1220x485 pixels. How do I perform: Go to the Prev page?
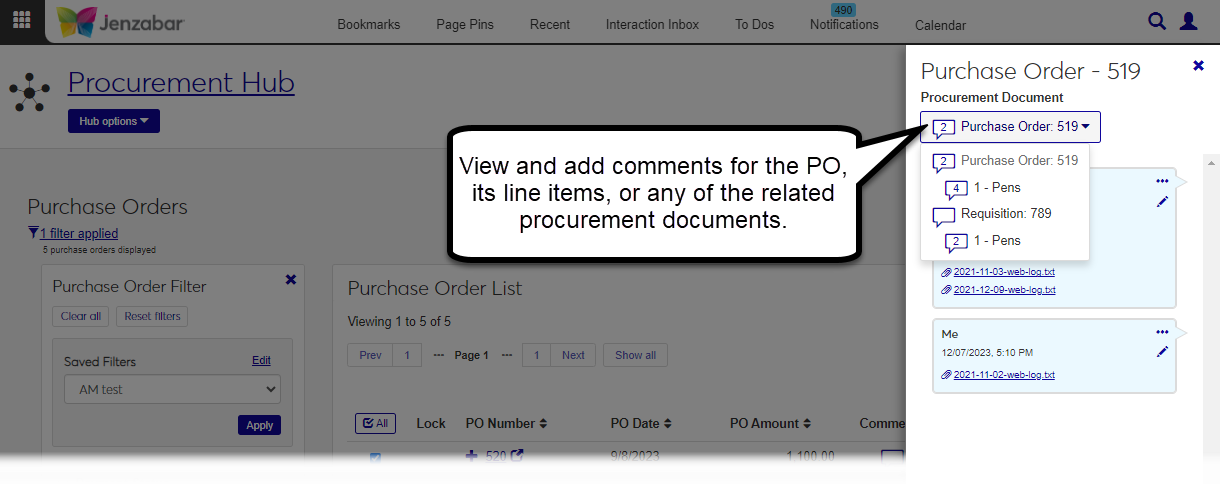click(370, 355)
